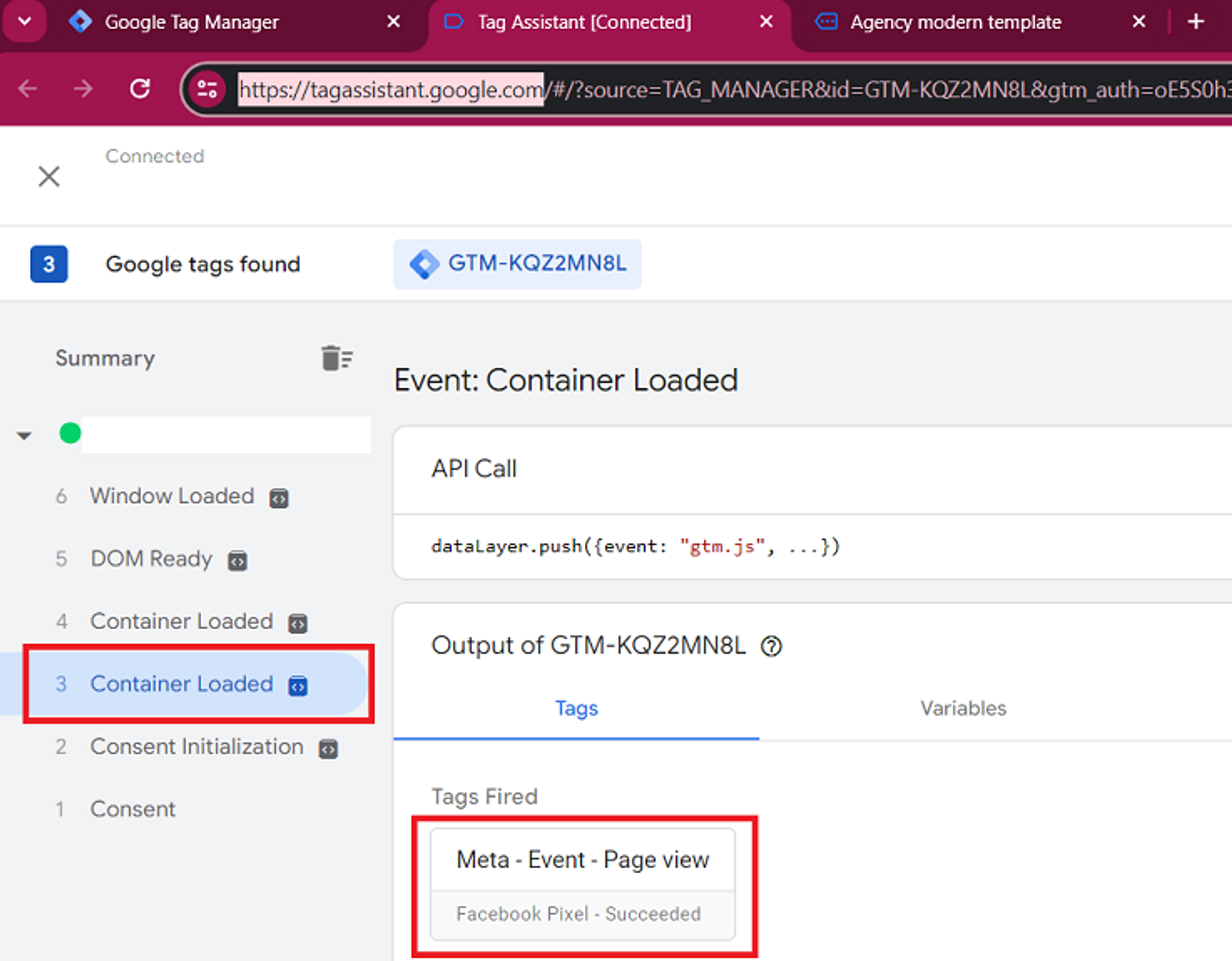The image size is (1232, 961).
Task: Click the code icon beside Window Loaded
Action: (x=279, y=498)
